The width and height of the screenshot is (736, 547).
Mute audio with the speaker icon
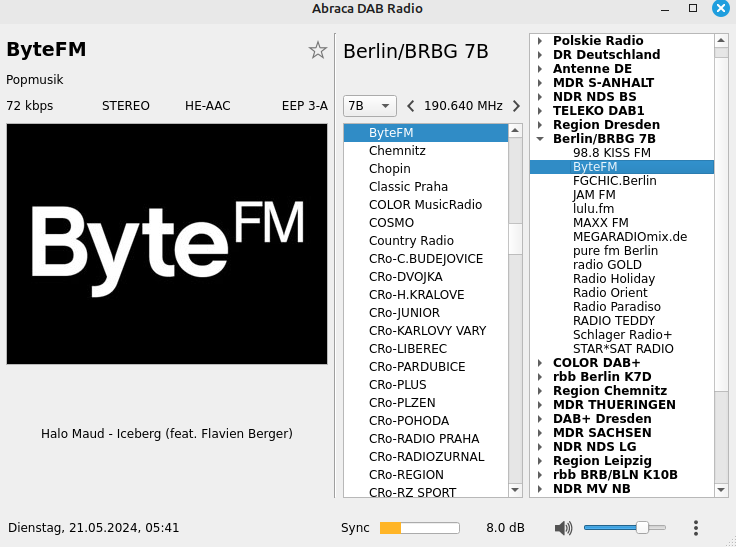(x=564, y=528)
